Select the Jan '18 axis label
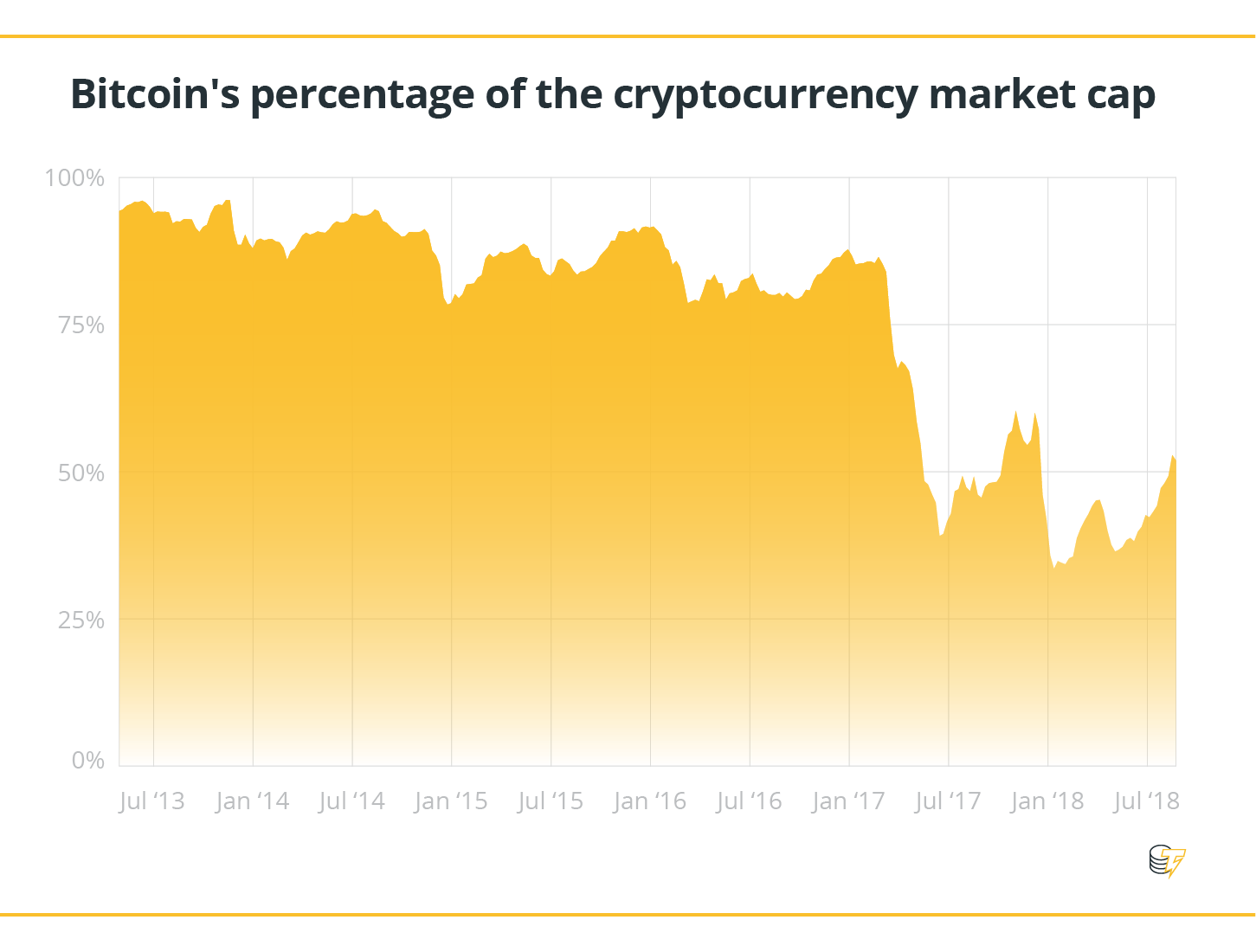The width and height of the screenshot is (1256, 952). click(1047, 801)
